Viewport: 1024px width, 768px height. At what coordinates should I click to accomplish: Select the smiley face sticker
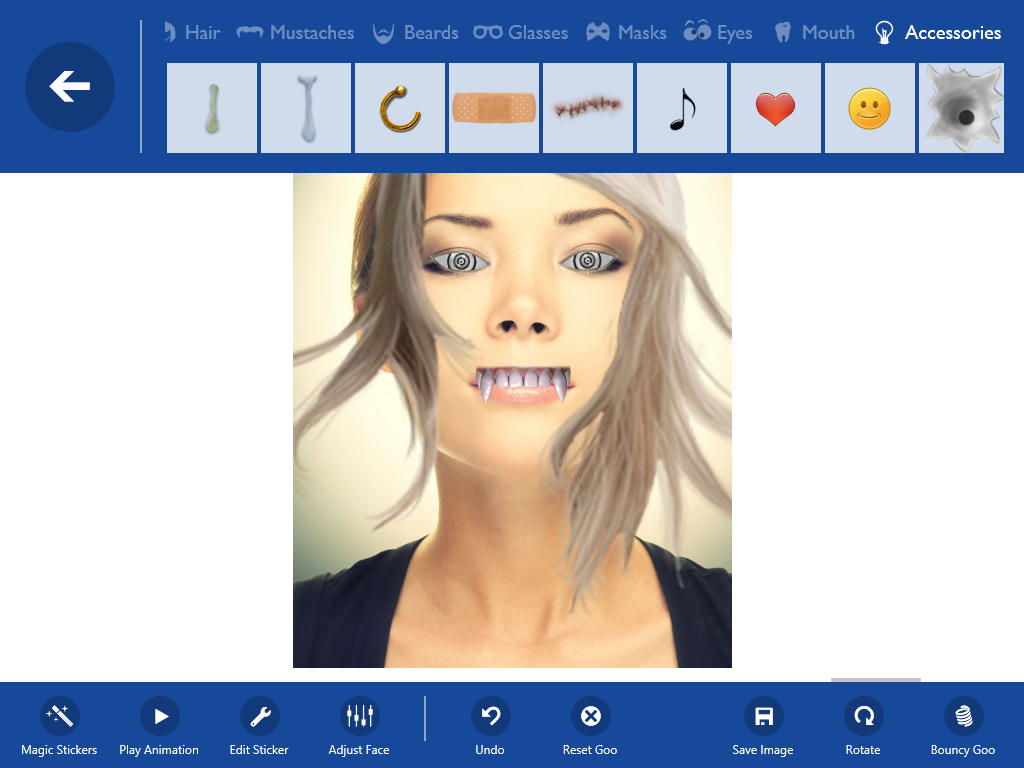tap(869, 108)
